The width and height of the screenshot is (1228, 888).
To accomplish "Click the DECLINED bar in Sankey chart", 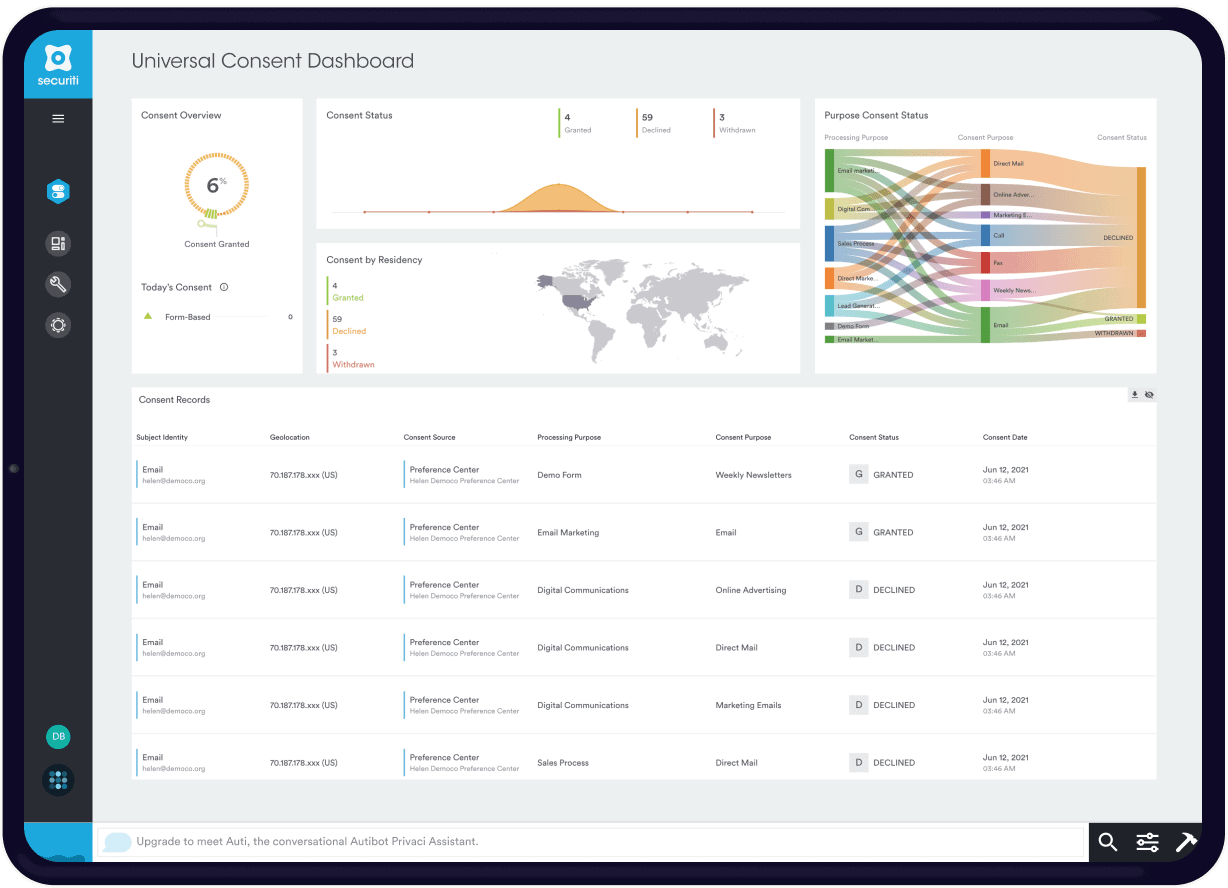I will tap(1141, 238).
